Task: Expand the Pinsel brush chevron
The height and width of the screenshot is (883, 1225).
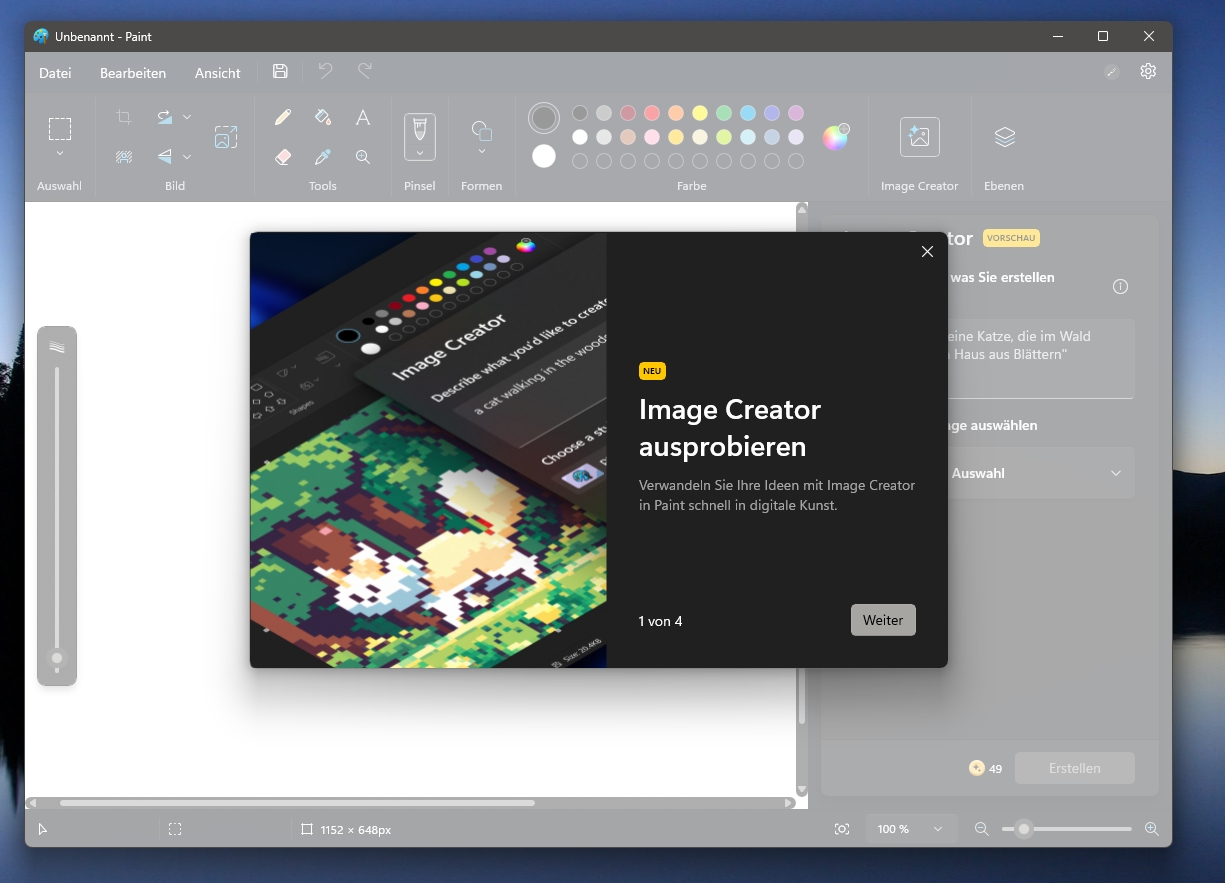Action: coord(420,153)
